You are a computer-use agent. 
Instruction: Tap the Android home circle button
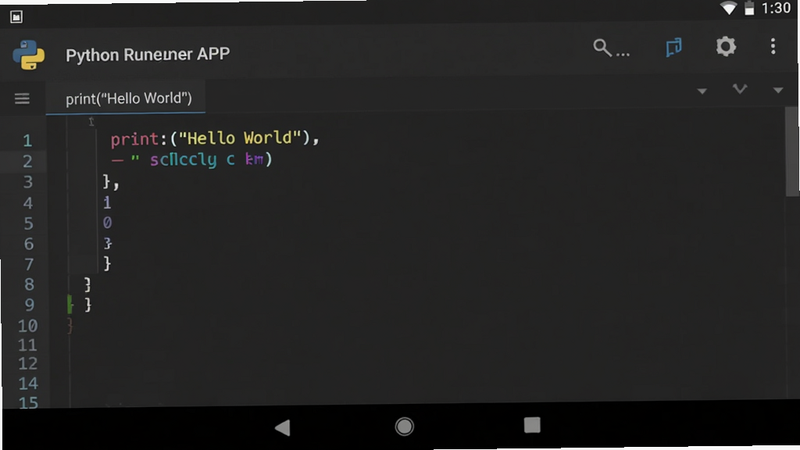[x=404, y=426]
